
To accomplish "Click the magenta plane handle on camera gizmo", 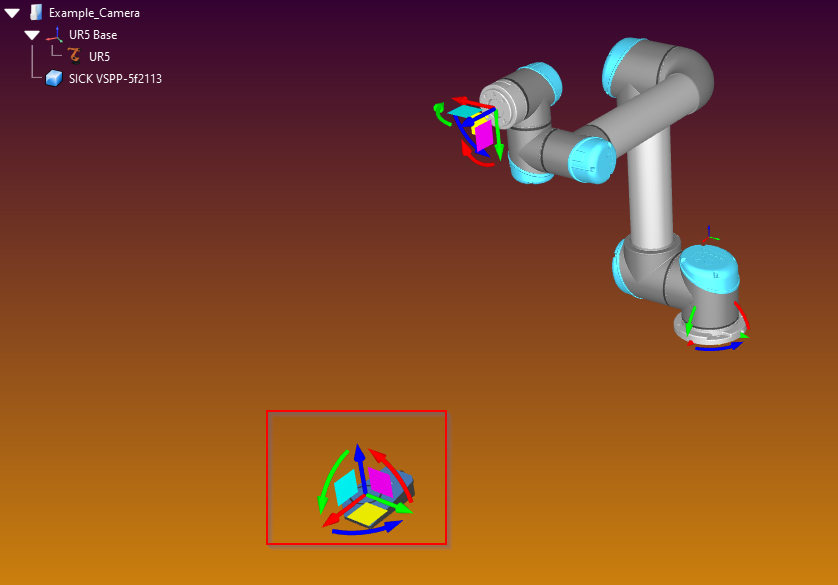I will (x=380, y=481).
